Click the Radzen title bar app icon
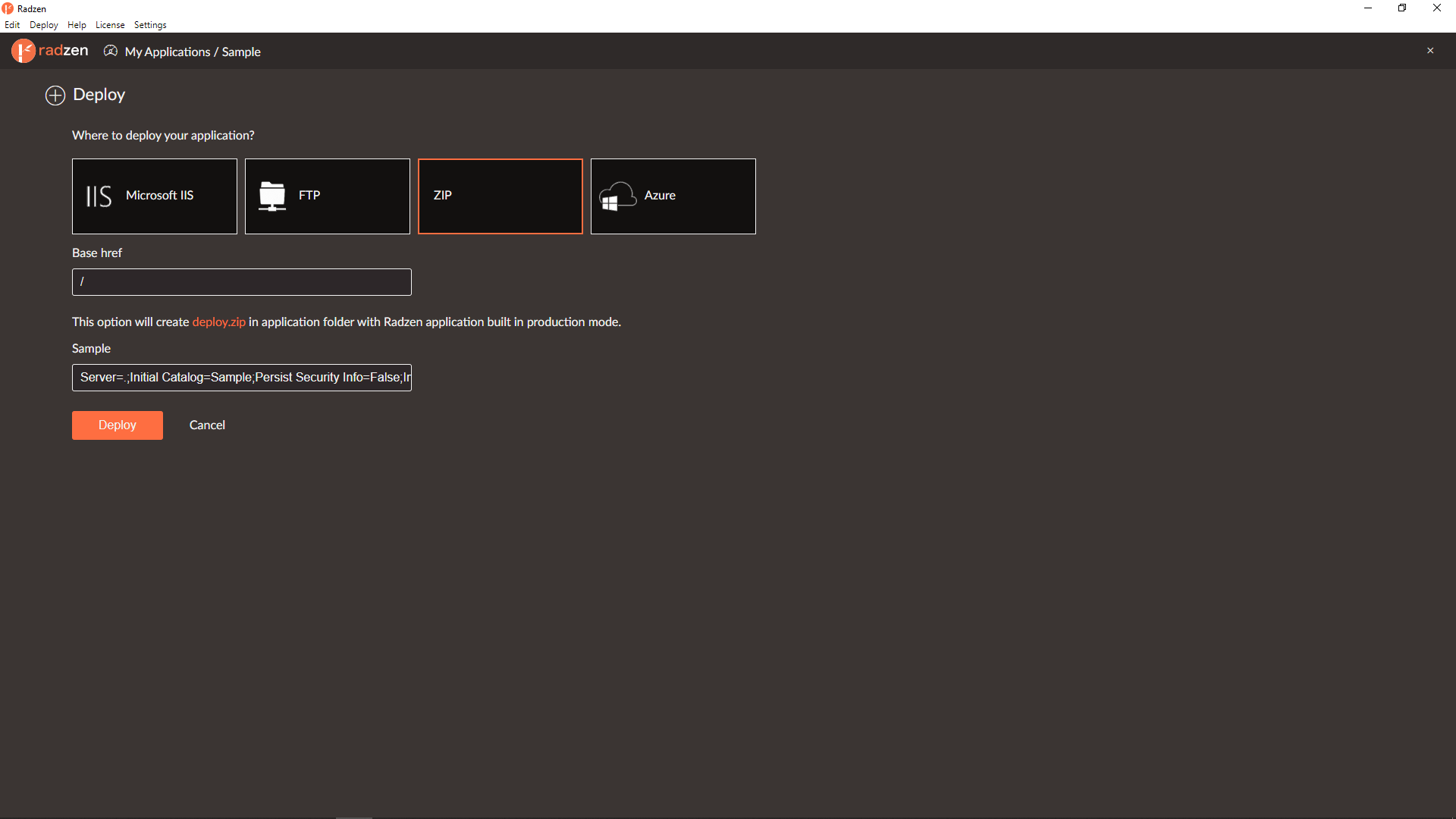This screenshot has height=819, width=1456. [8, 8]
